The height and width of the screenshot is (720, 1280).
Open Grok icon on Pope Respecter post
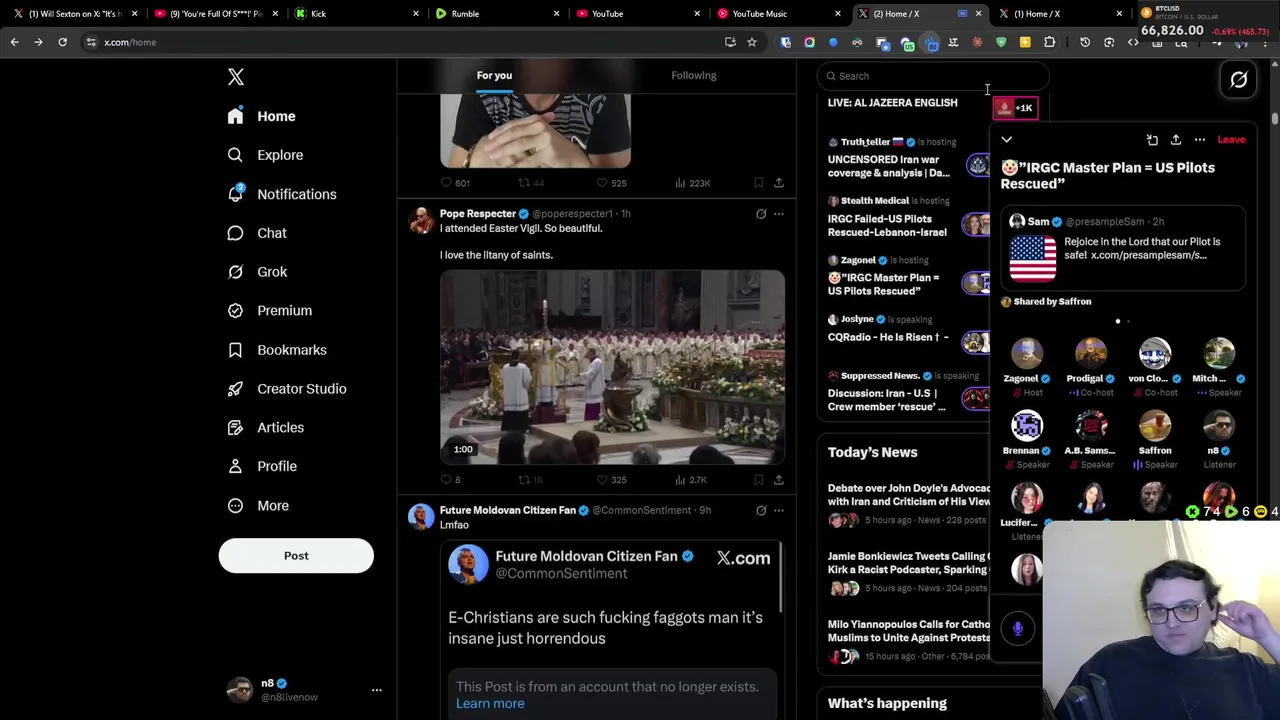point(761,214)
